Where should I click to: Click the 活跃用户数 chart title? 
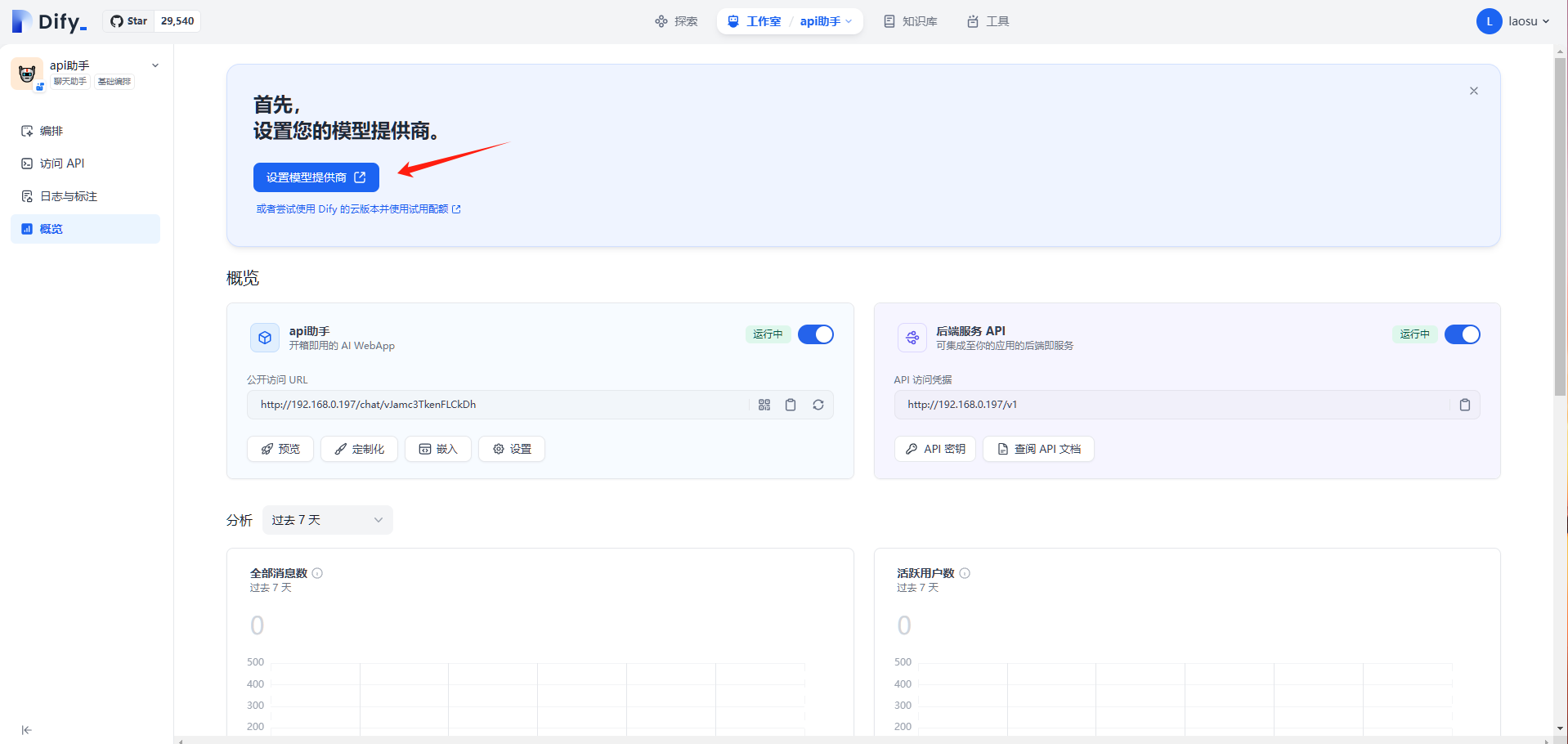tap(925, 573)
